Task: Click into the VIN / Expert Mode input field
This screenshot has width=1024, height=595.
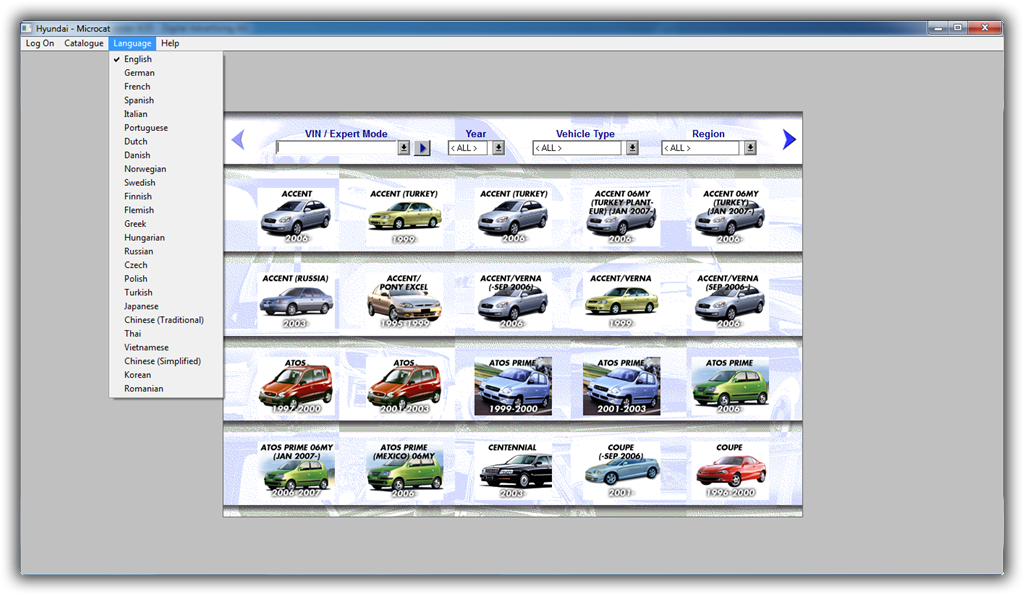Action: pos(337,148)
